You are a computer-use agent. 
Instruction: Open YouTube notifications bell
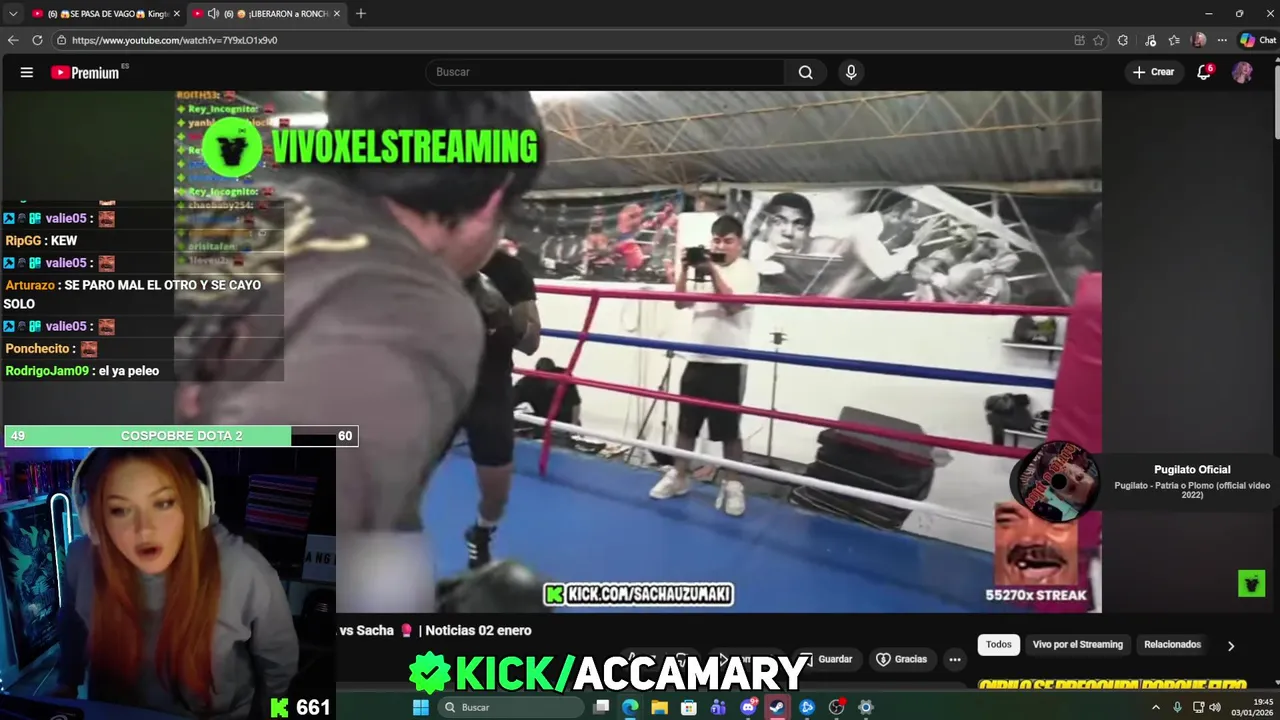point(1204,72)
